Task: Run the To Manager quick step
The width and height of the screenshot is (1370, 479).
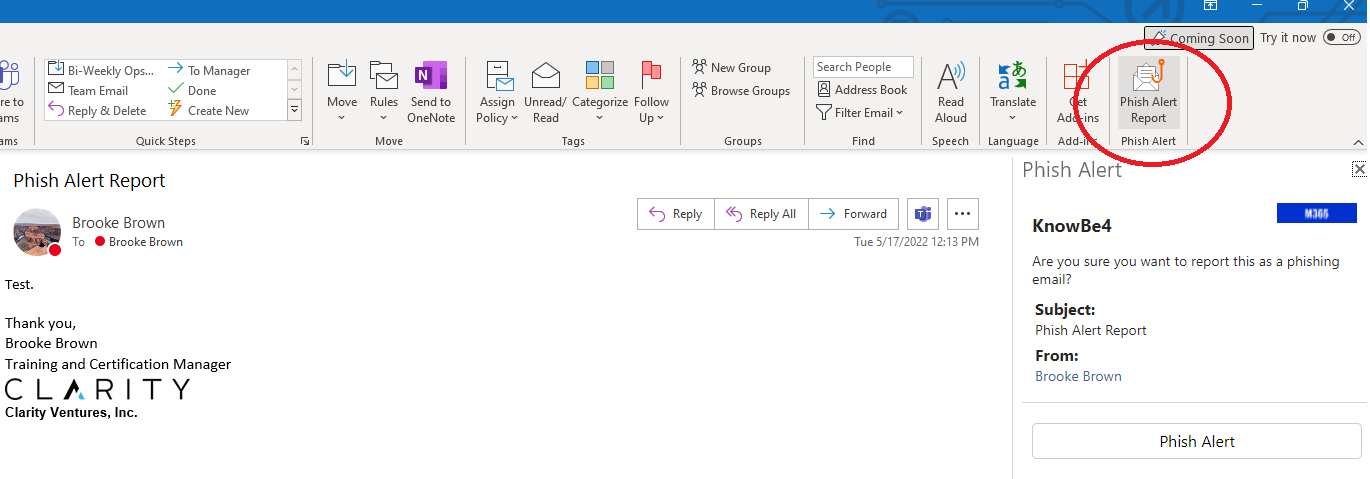Action: 209,70
